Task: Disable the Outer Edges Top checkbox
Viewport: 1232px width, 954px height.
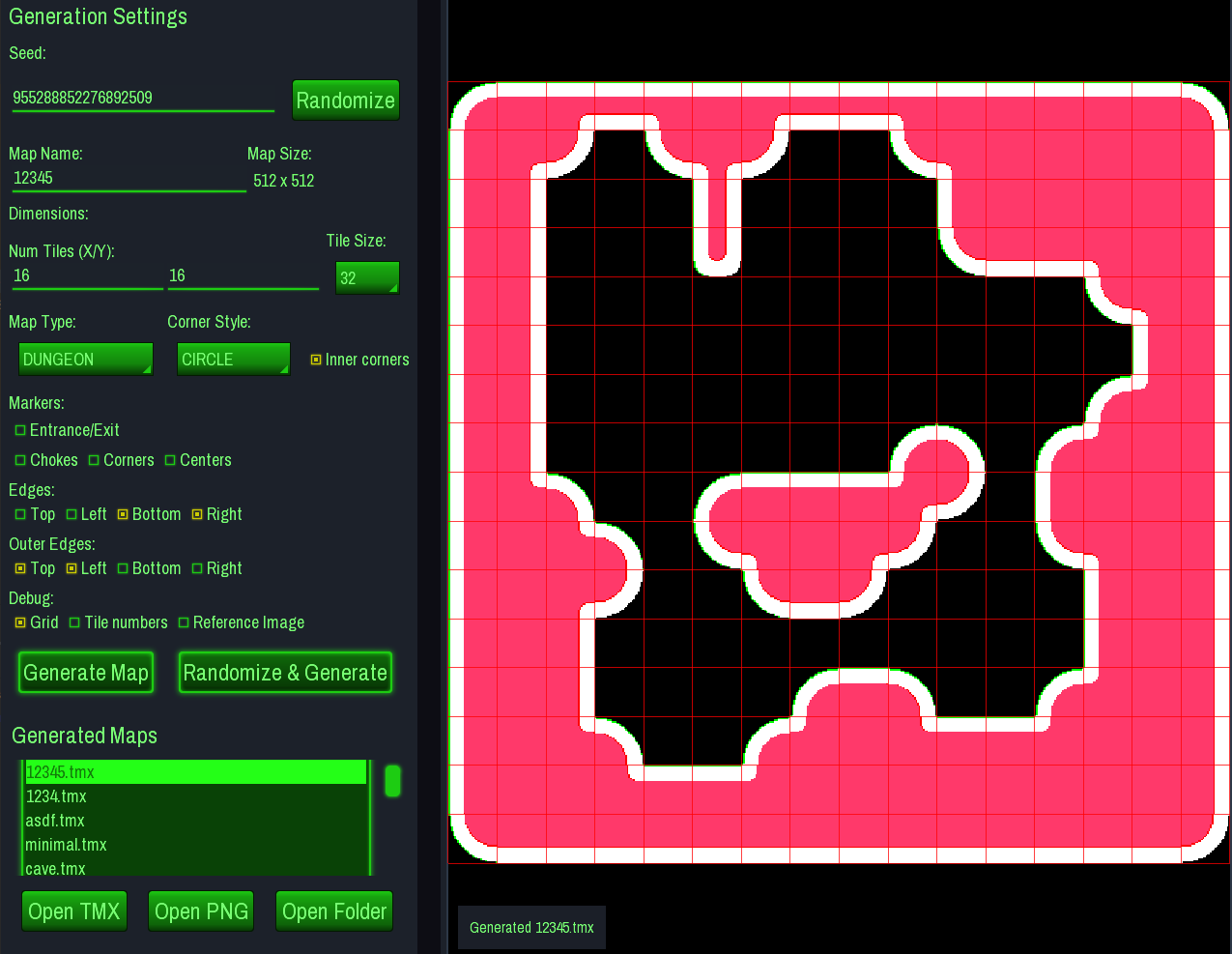Action: point(20,568)
